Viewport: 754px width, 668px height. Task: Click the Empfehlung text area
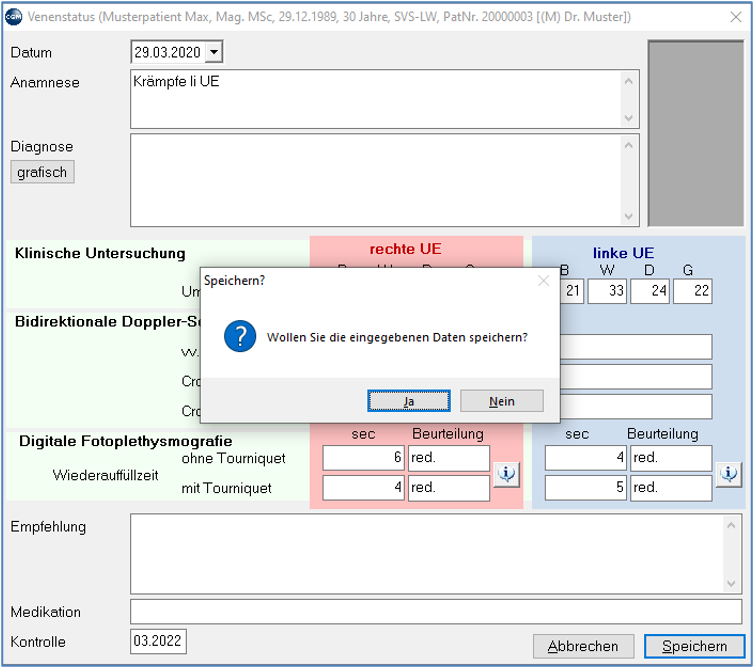(436, 554)
